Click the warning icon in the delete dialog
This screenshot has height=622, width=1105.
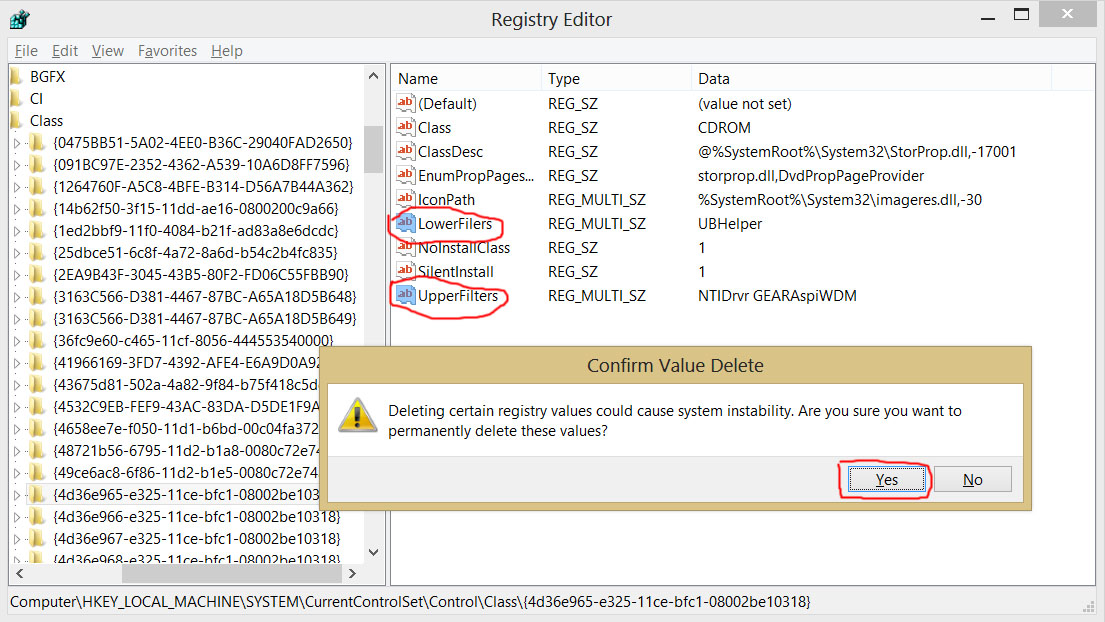357,415
